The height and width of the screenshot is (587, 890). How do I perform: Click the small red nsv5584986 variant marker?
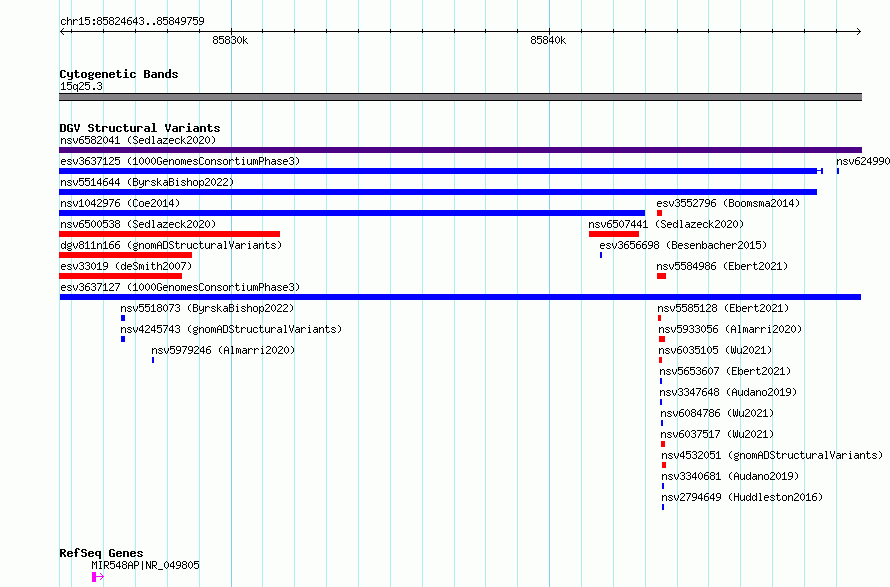click(661, 276)
